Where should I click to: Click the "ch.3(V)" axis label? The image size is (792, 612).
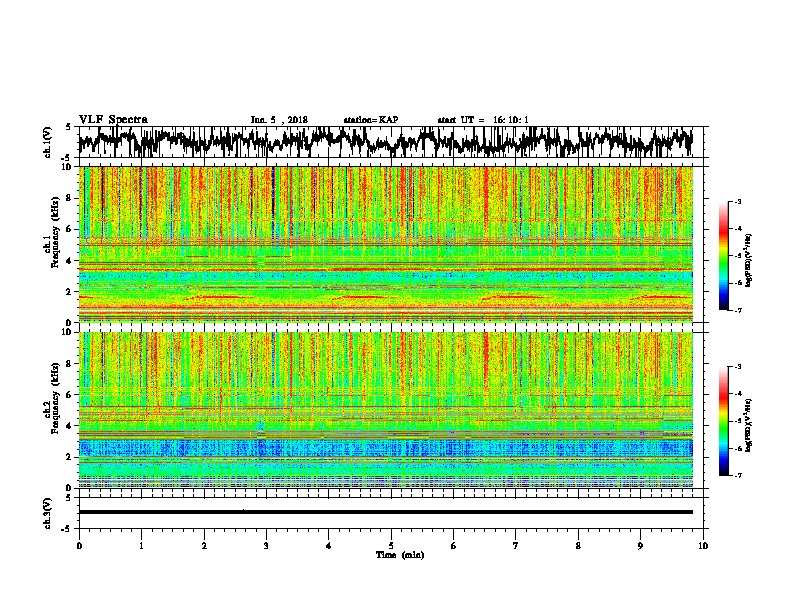pos(47,513)
